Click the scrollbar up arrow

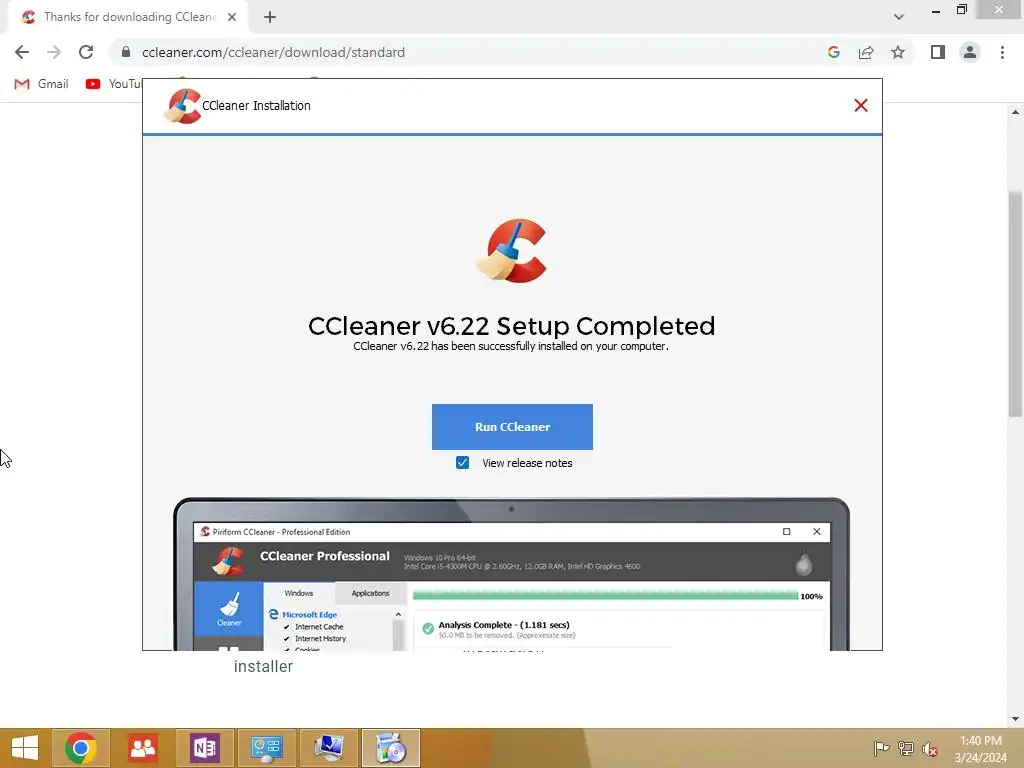1015,112
